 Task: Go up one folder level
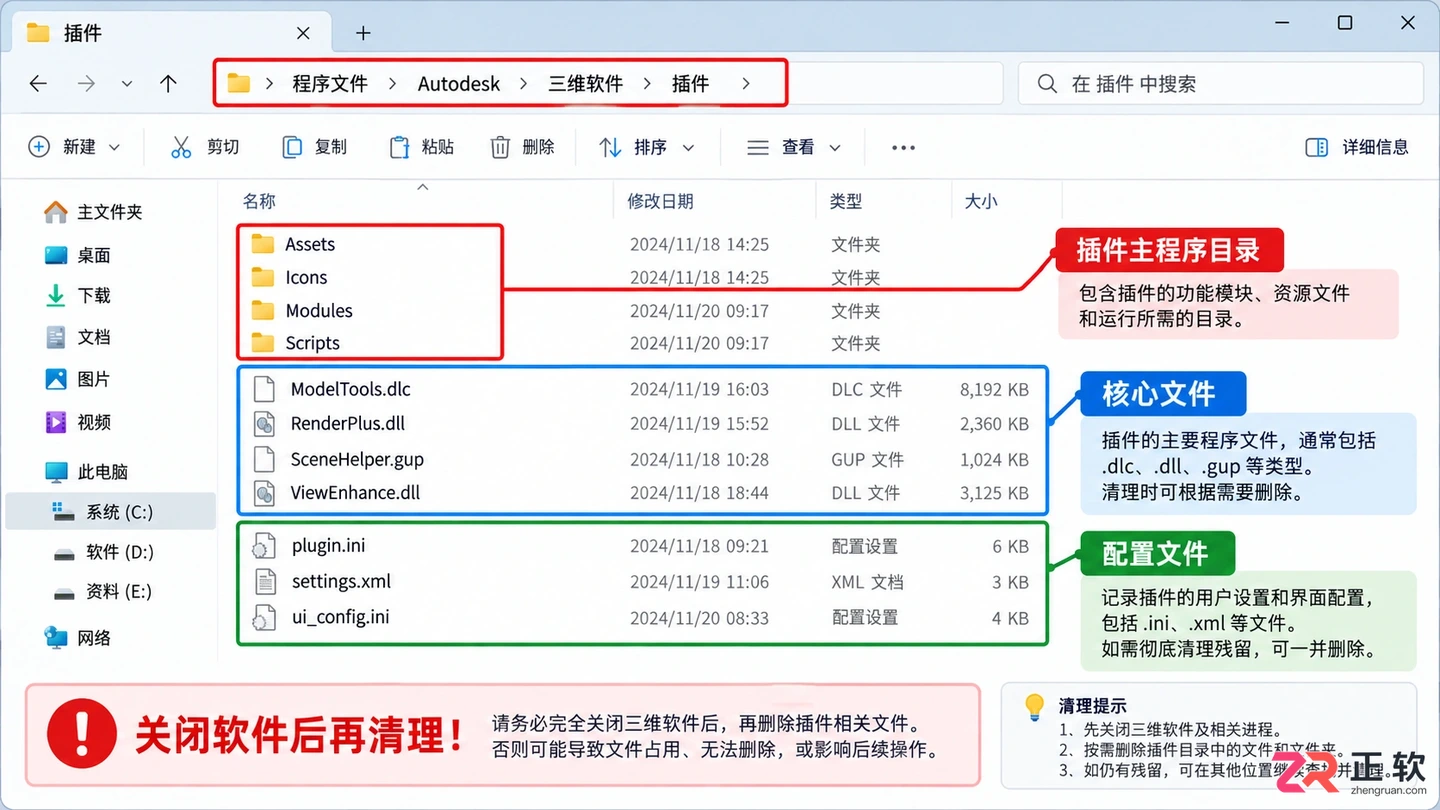pos(168,84)
